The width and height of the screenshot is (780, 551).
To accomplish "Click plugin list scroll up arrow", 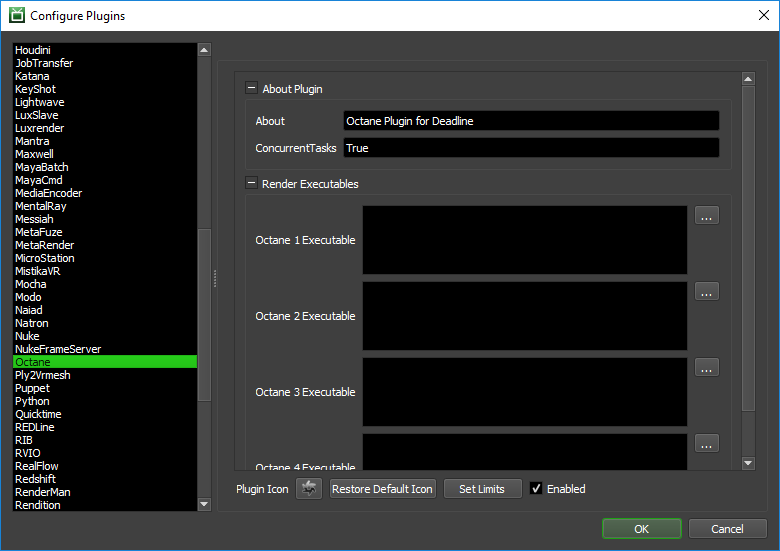I will 204,50.
